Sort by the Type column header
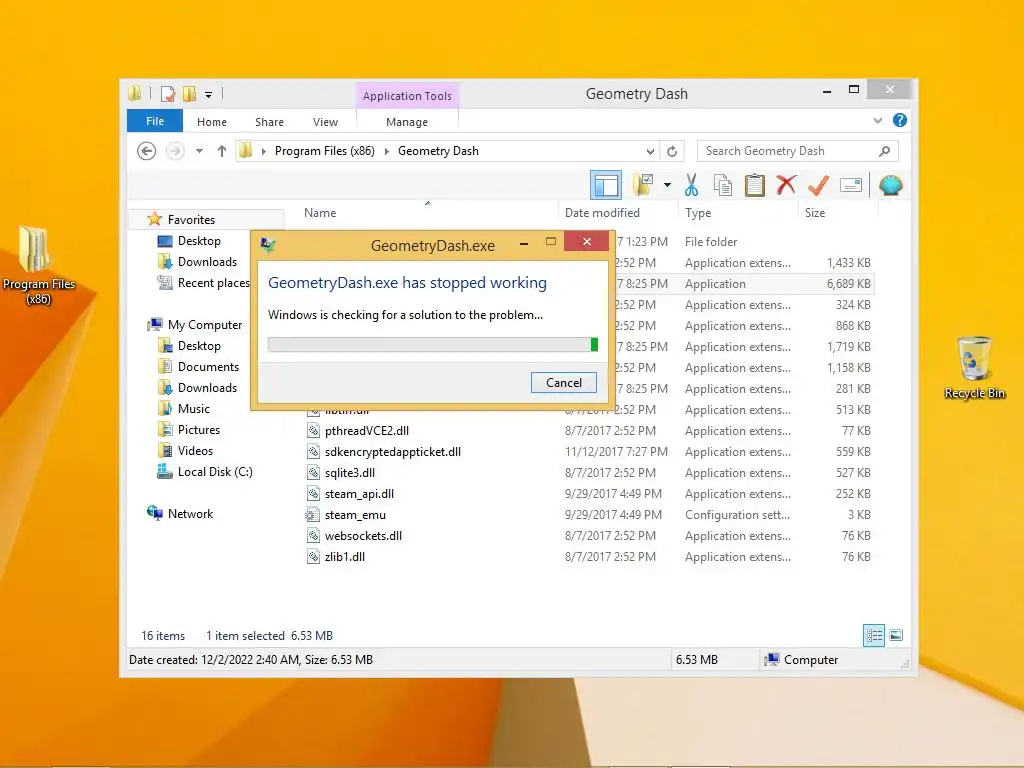 click(698, 213)
